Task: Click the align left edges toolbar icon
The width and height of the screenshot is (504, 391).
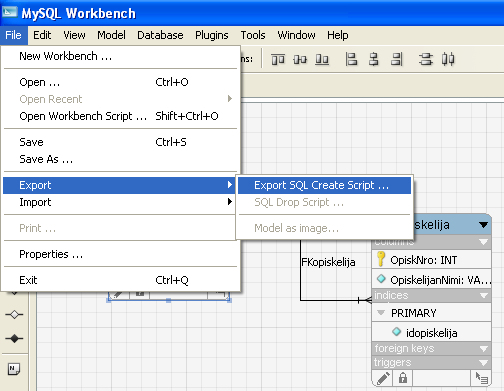Action: pyautogui.click(x=351, y=59)
